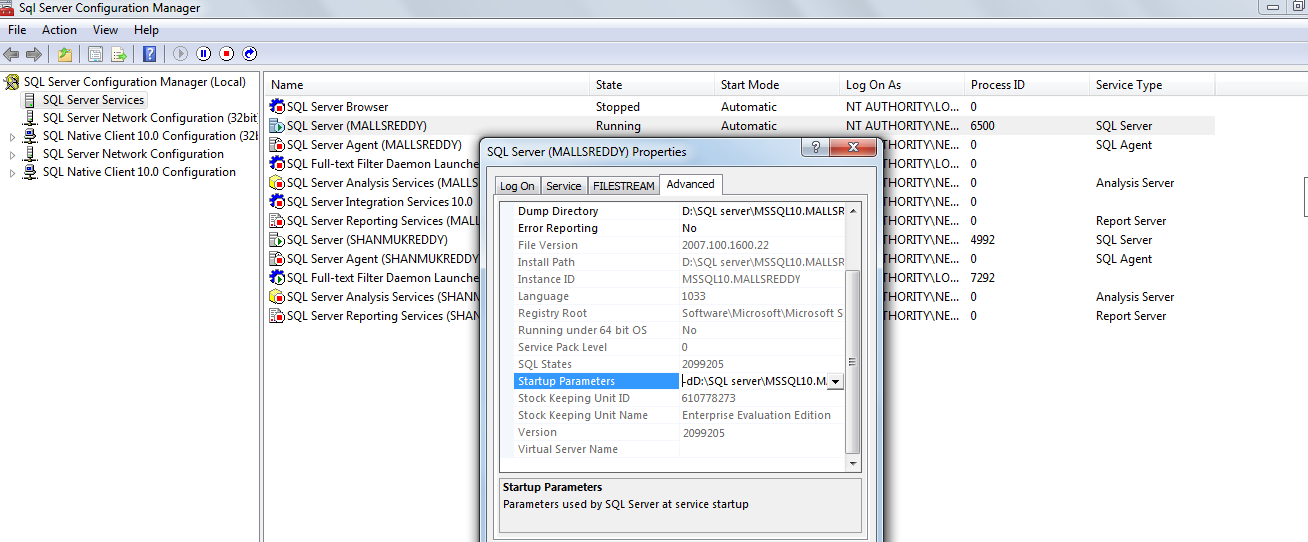Sort by Log On As column header
This screenshot has width=1308, height=542.
902,85
